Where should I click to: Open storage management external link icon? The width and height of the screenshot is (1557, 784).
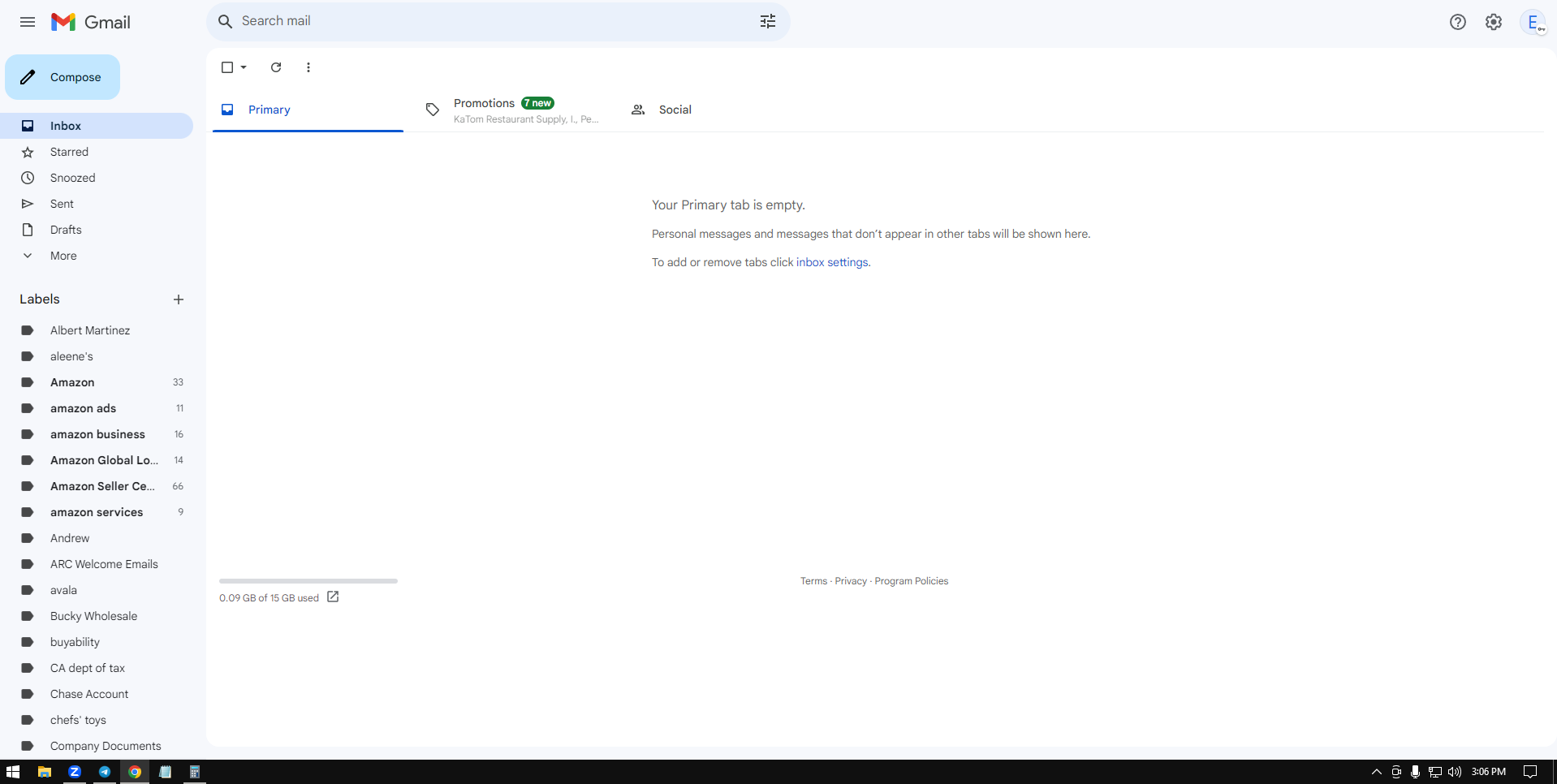click(333, 597)
